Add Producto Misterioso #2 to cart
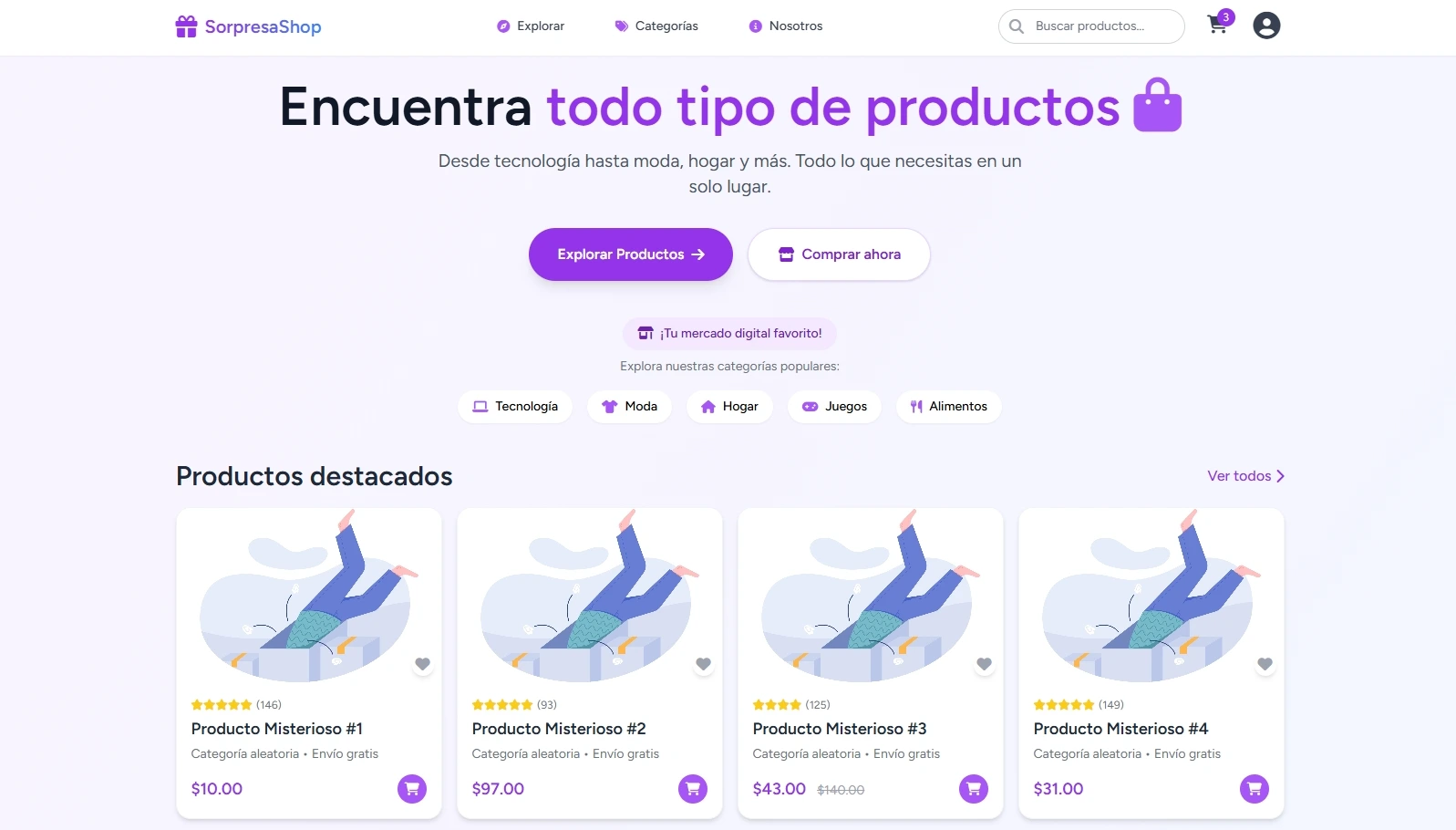 pos(693,789)
